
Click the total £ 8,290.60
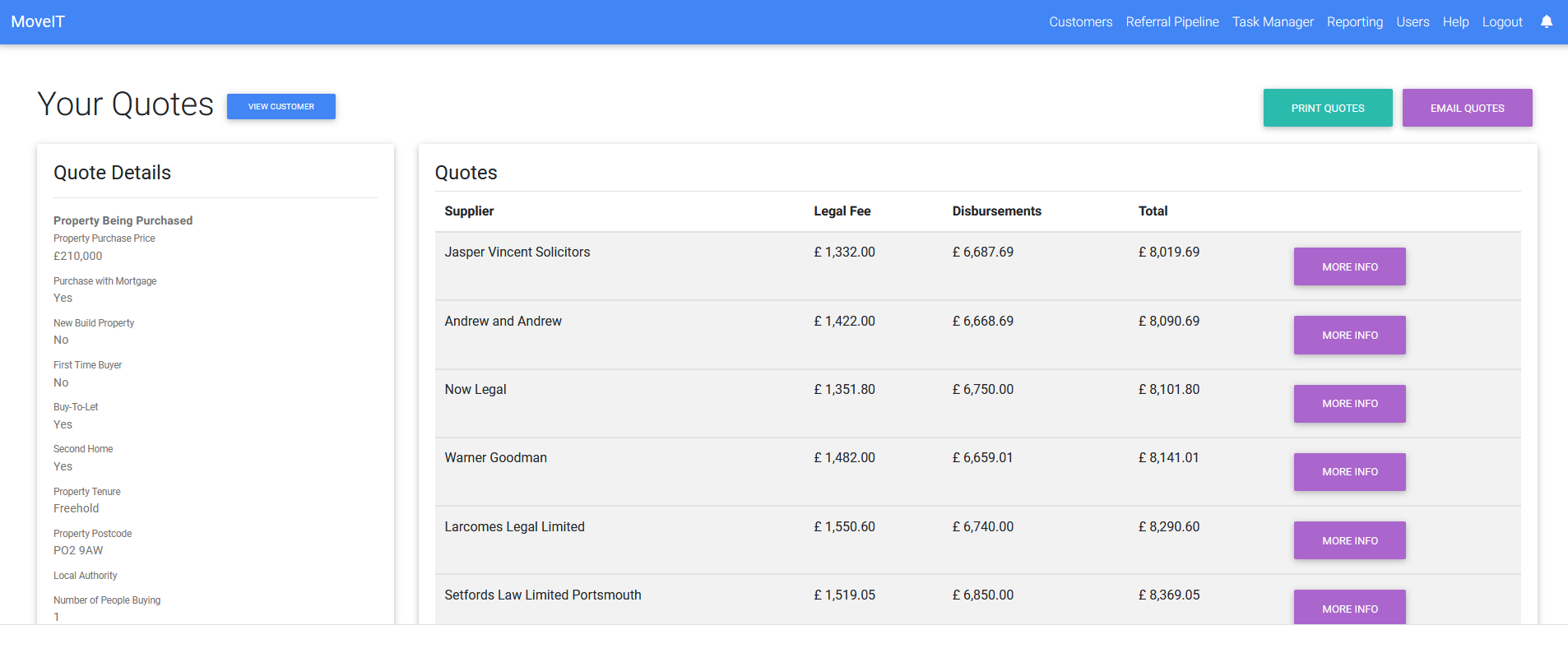coord(1168,527)
